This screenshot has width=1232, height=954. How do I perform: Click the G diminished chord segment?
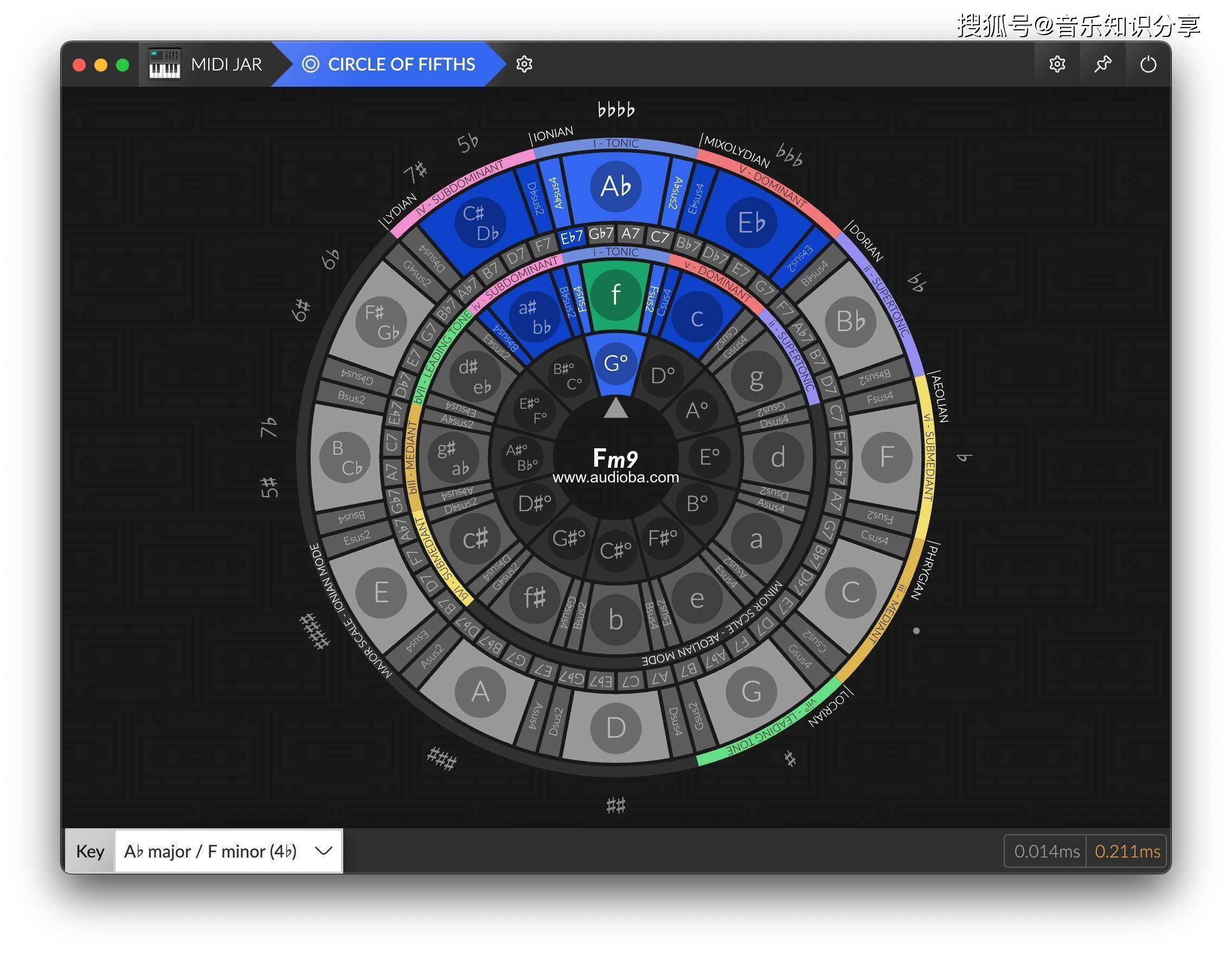tap(615, 363)
